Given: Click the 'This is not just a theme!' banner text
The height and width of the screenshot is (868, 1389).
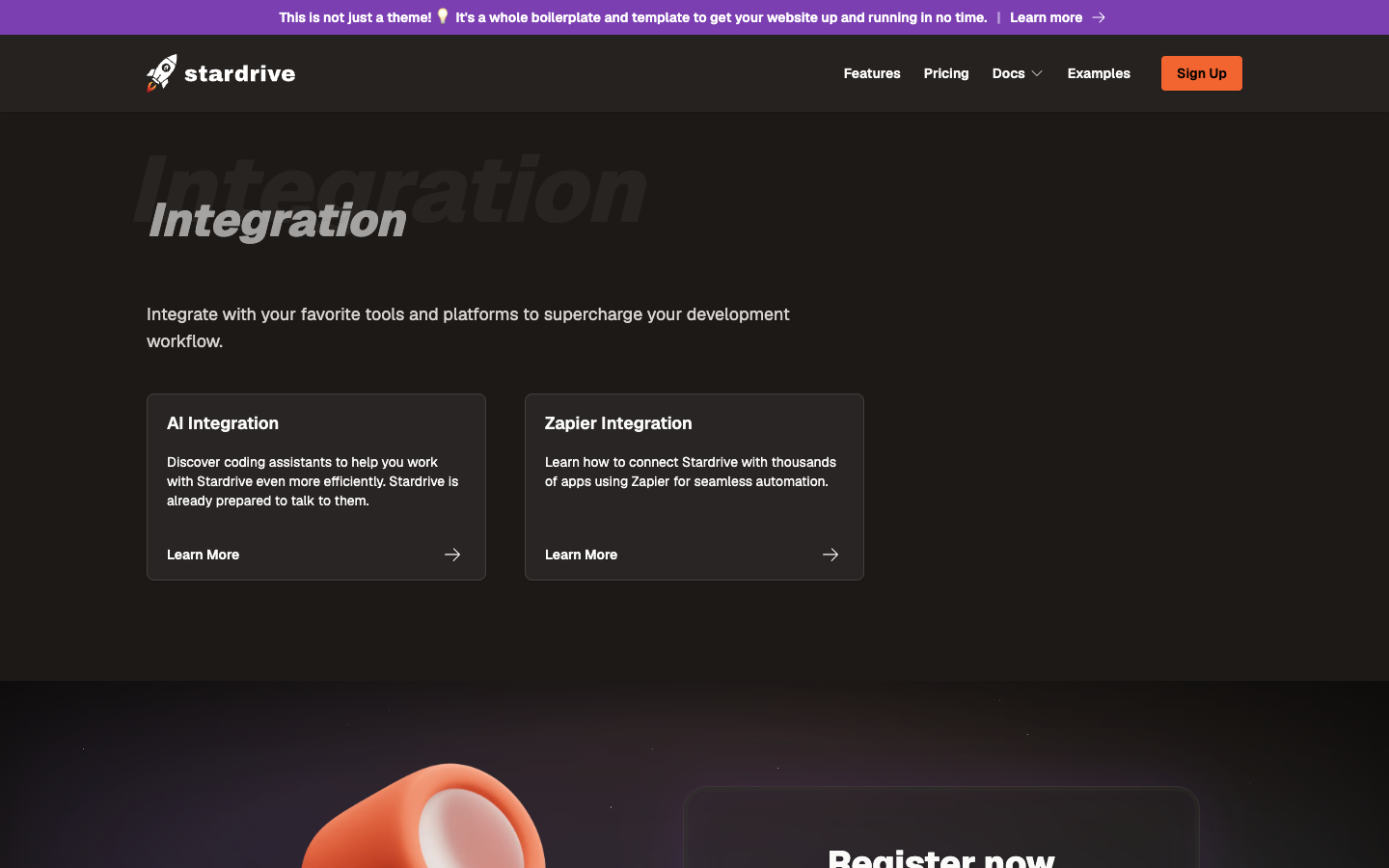Looking at the screenshot, I should coord(355,17).
